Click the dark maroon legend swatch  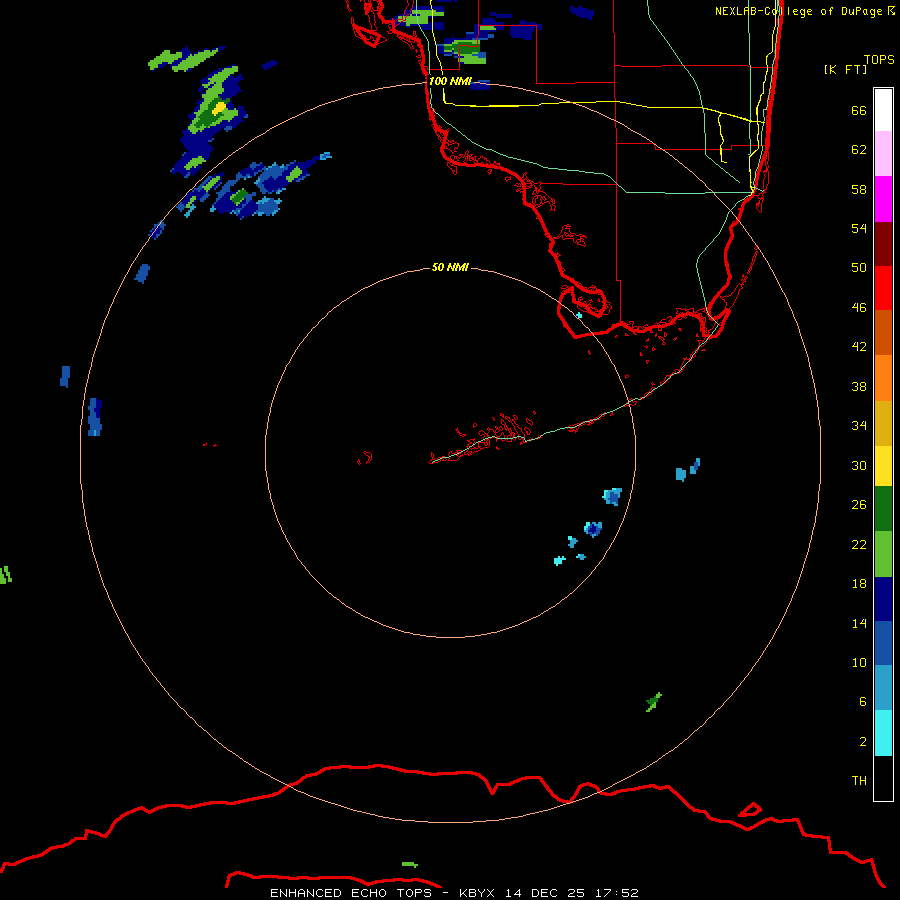coord(883,244)
